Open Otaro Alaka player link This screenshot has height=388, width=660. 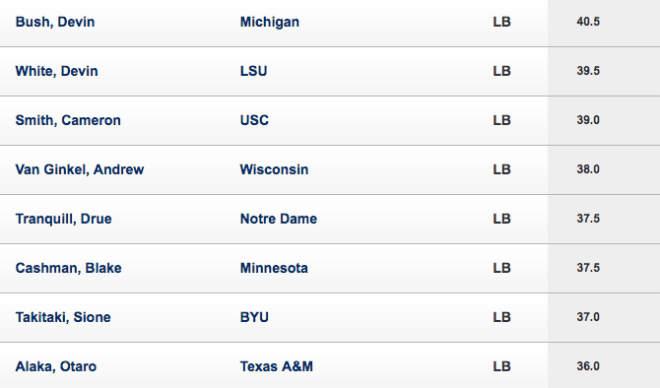pos(56,367)
